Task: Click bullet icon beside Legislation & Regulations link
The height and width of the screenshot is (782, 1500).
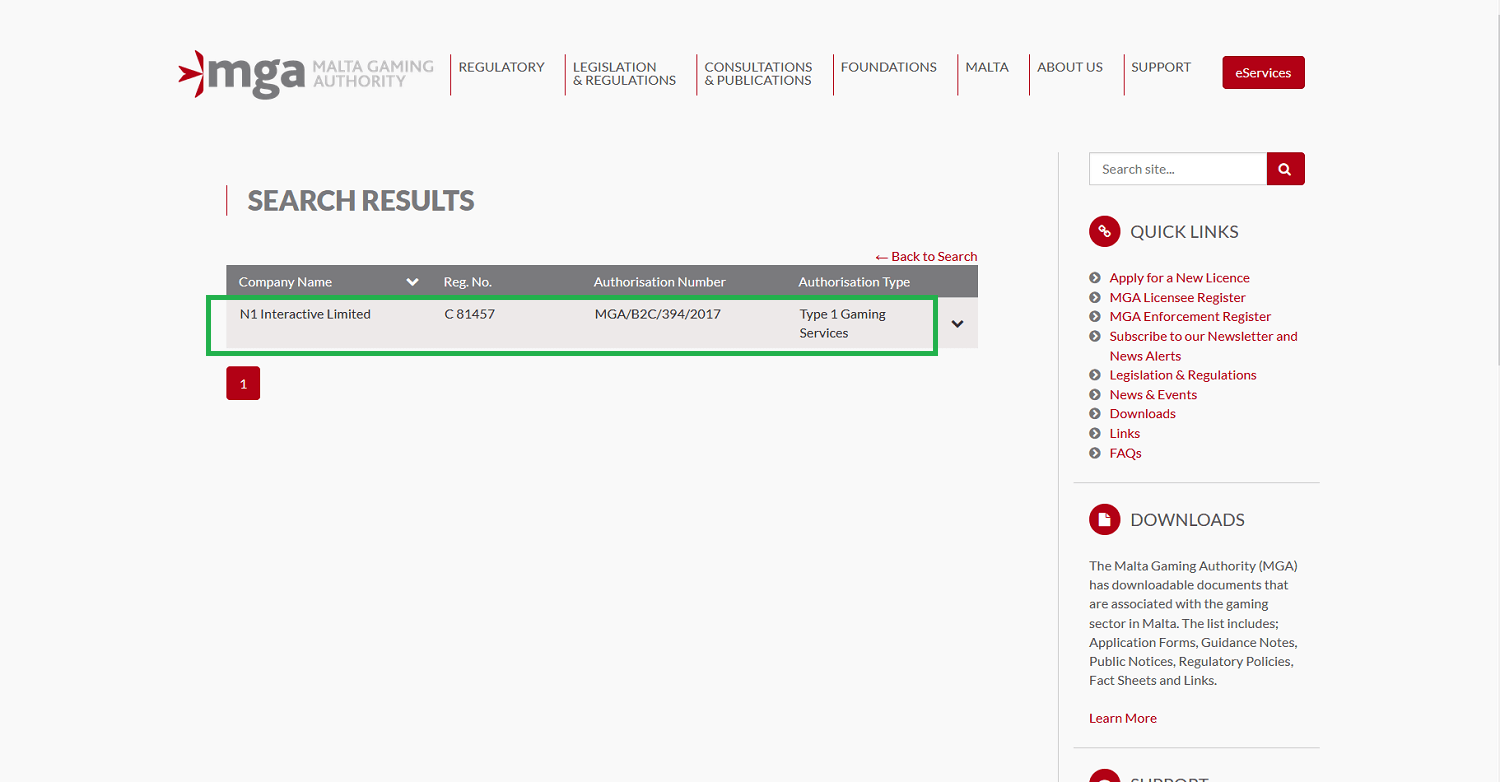Action: 1095,375
